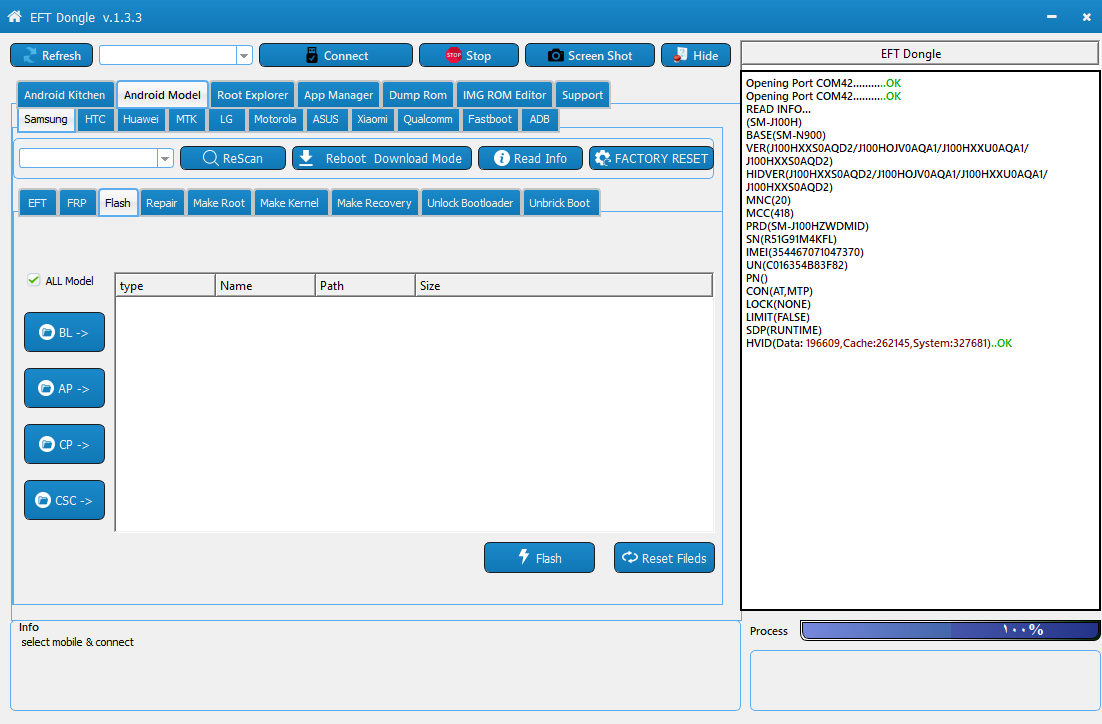Viewport: 1102px width, 724px height.
Task: Select Samsung brand tab
Action: pos(46,119)
